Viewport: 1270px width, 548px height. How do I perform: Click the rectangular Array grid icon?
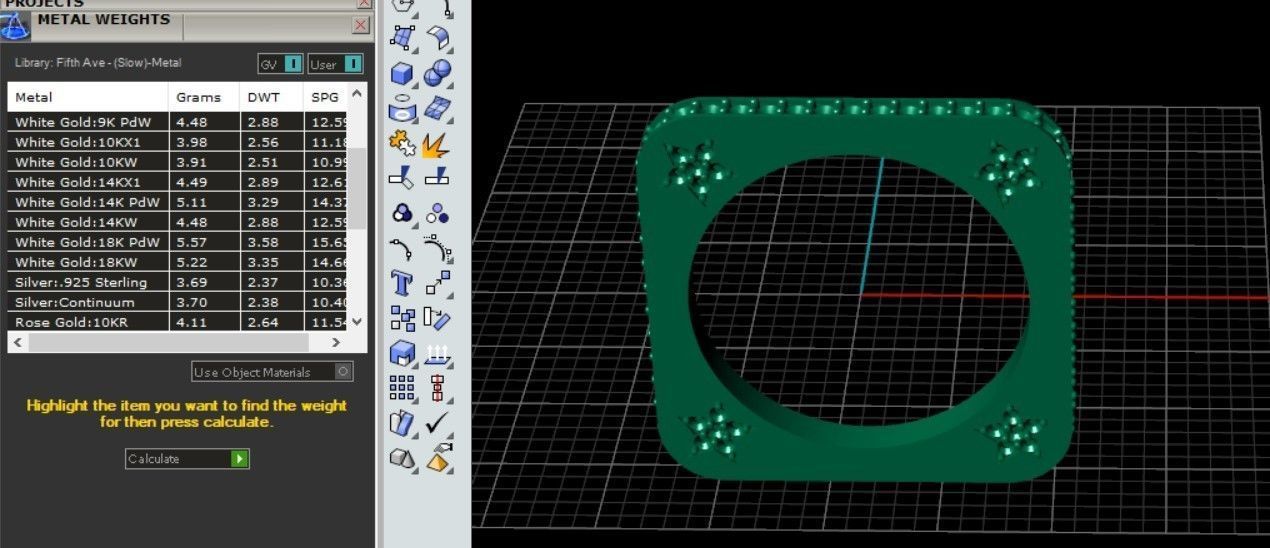pos(402,388)
